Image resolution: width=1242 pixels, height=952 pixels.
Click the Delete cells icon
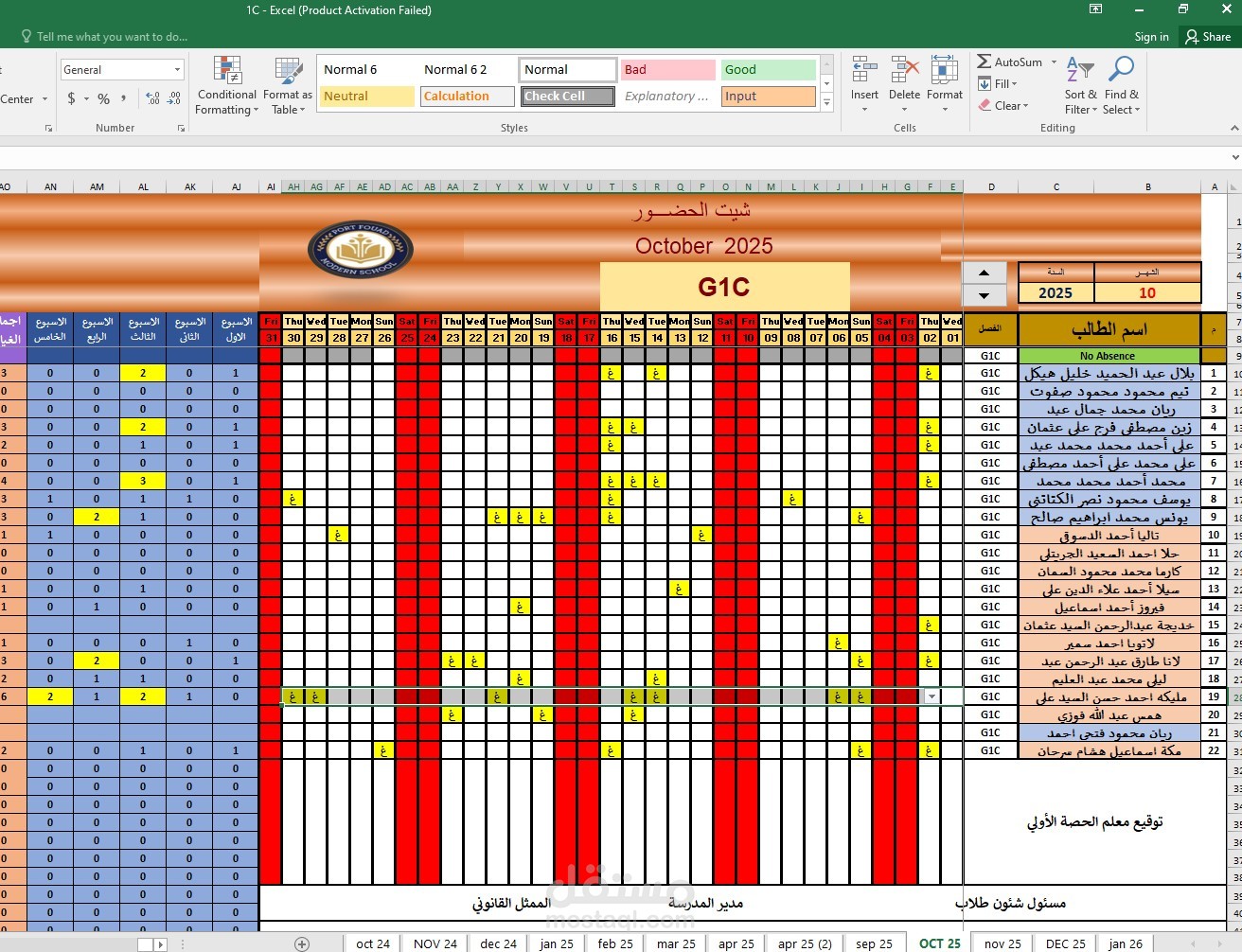pyautogui.click(x=904, y=70)
